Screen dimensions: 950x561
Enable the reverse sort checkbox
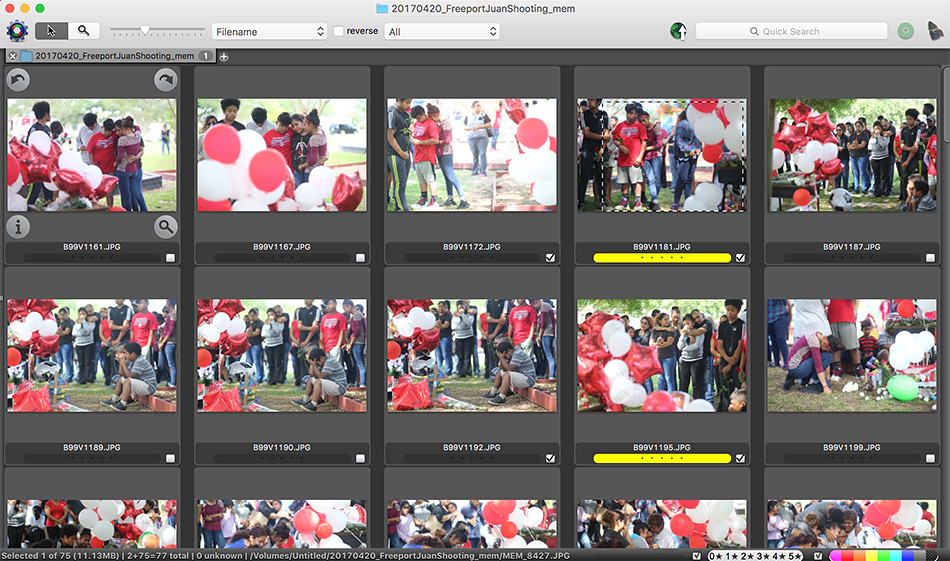[x=339, y=31]
